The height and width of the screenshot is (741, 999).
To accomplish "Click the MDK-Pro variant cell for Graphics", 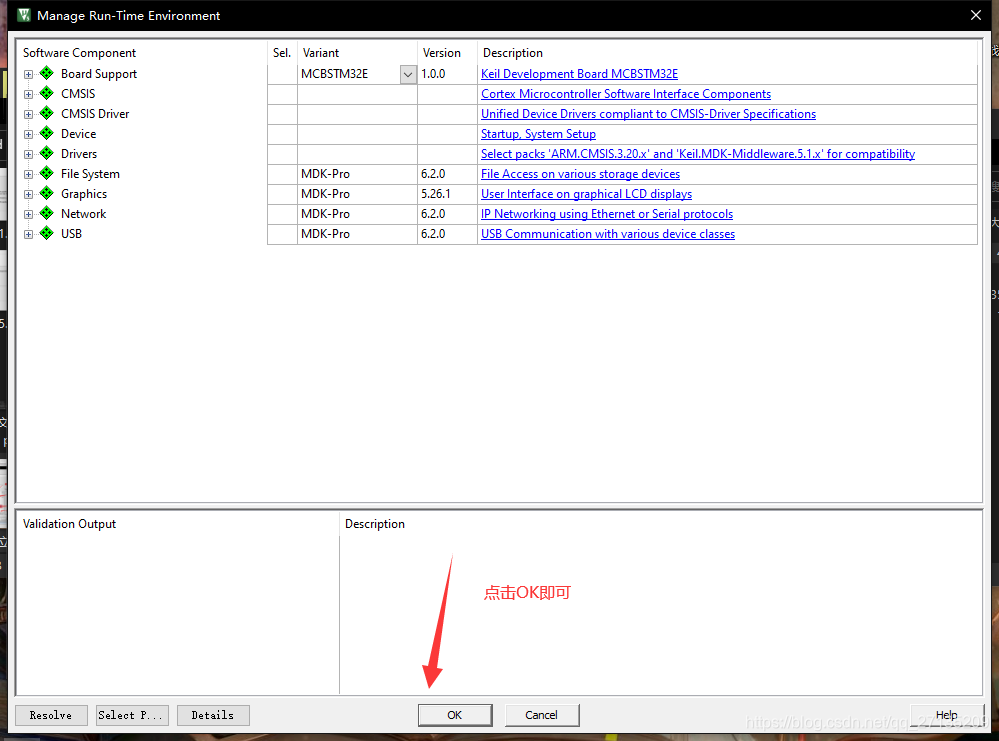I will pyautogui.click(x=357, y=194).
